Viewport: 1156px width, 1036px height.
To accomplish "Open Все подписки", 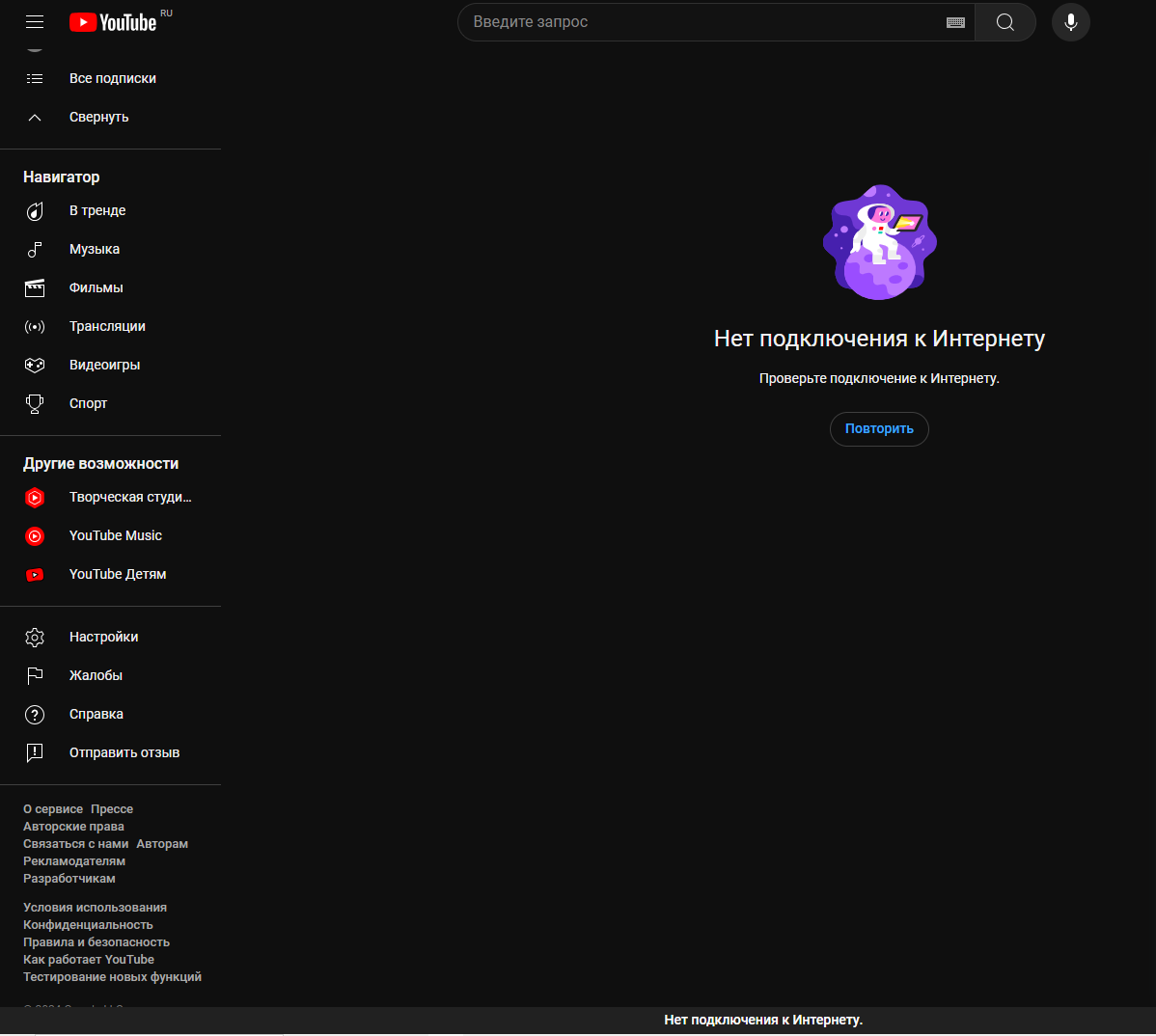I will [113, 78].
